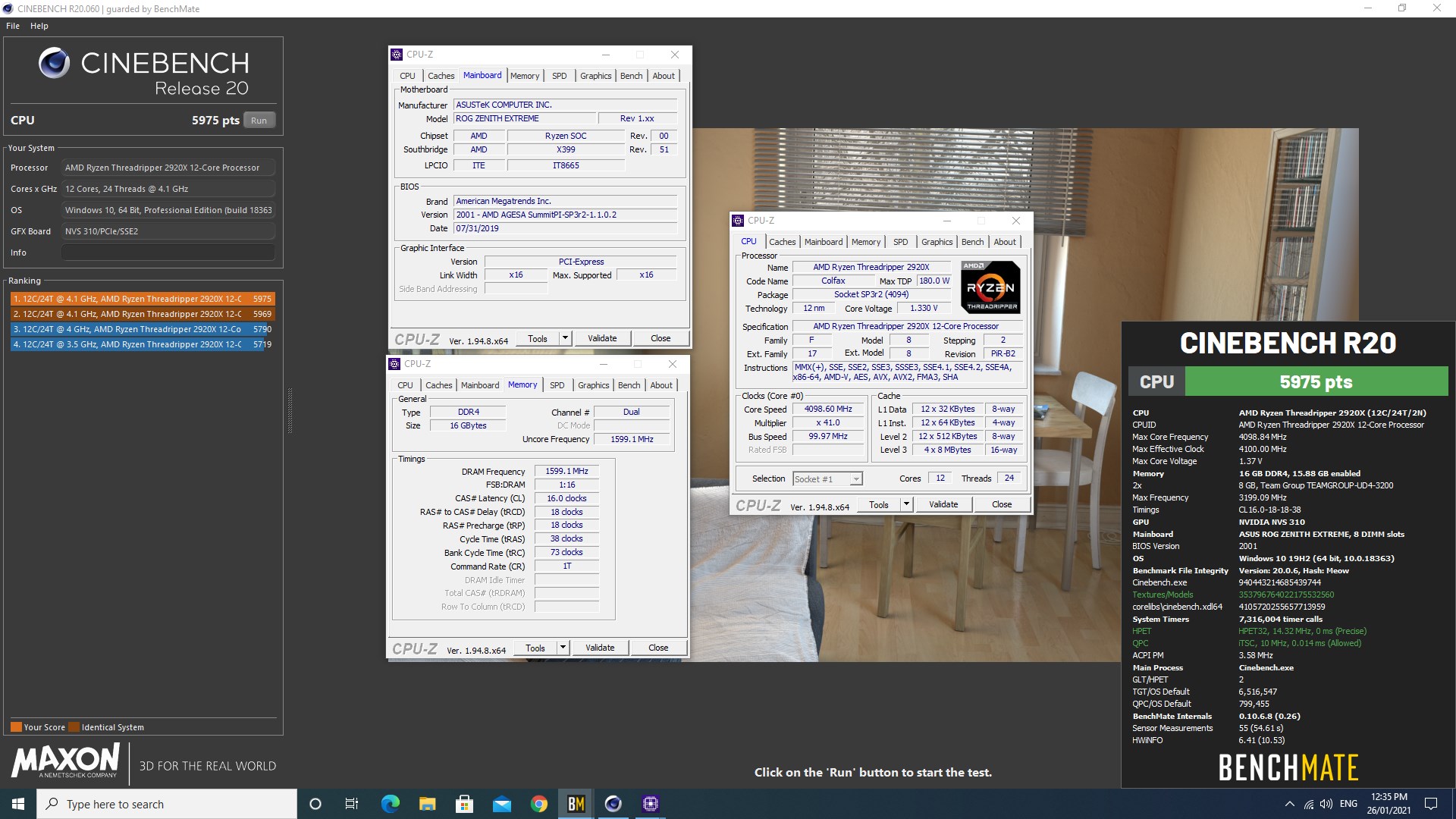Click Close button in Memory CPU-Z window

tap(658, 648)
